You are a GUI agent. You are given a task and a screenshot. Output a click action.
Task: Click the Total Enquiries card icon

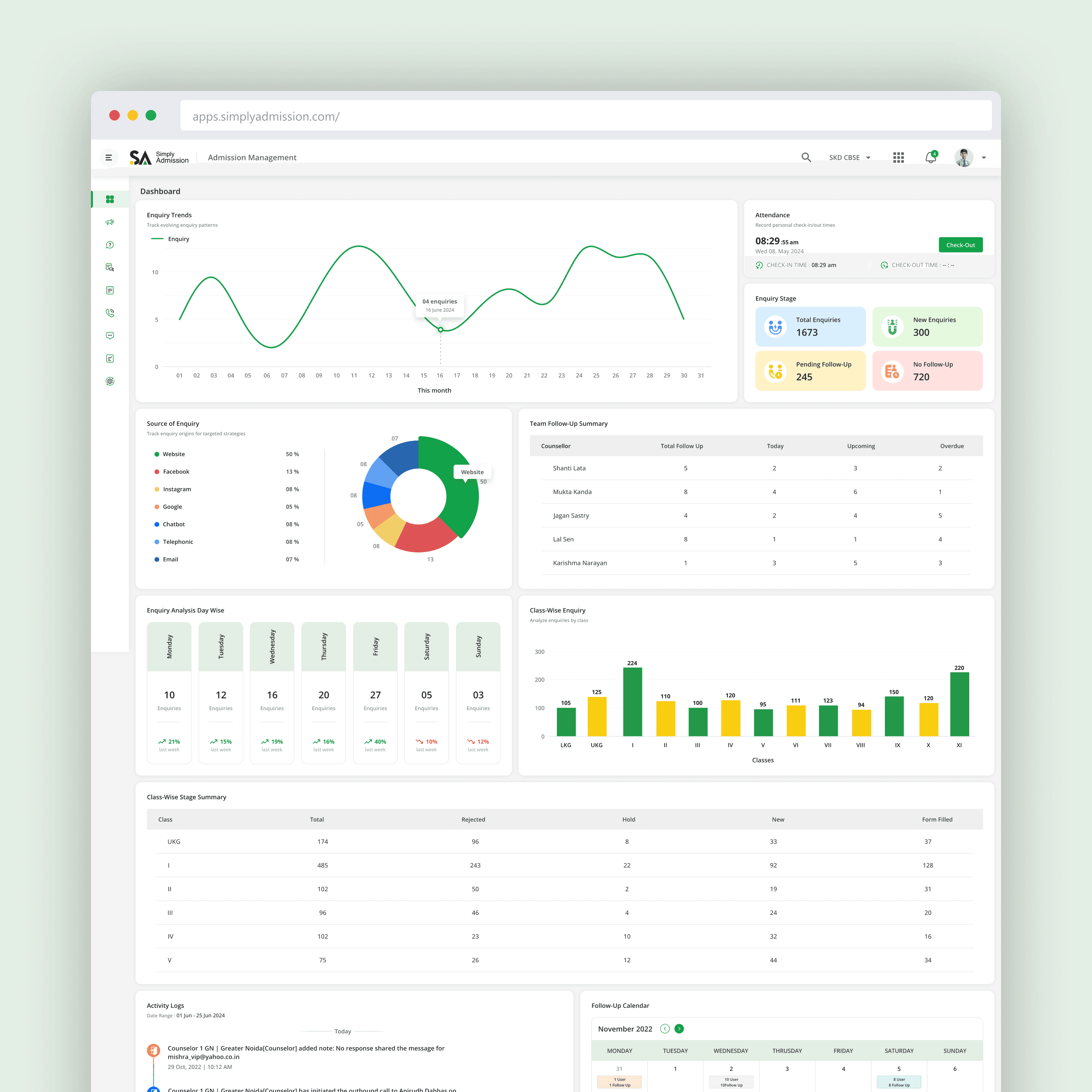775,327
